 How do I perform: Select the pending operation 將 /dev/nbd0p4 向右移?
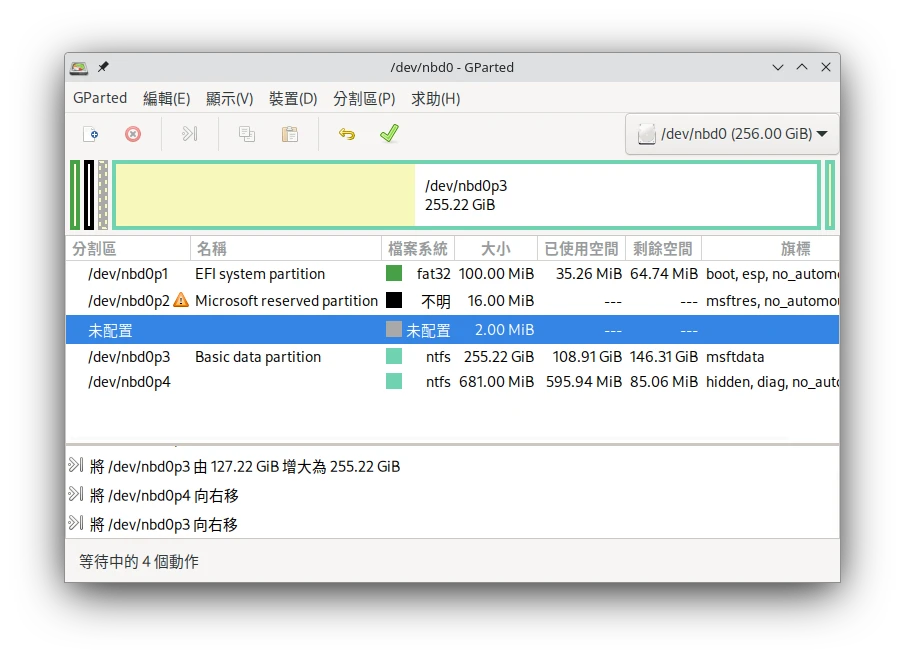[x=164, y=495]
